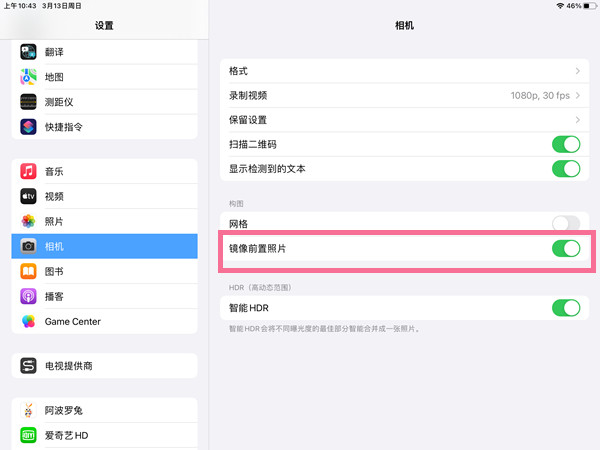Tap the battery status indicator
The width and height of the screenshot is (600, 450).
click(581, 6)
